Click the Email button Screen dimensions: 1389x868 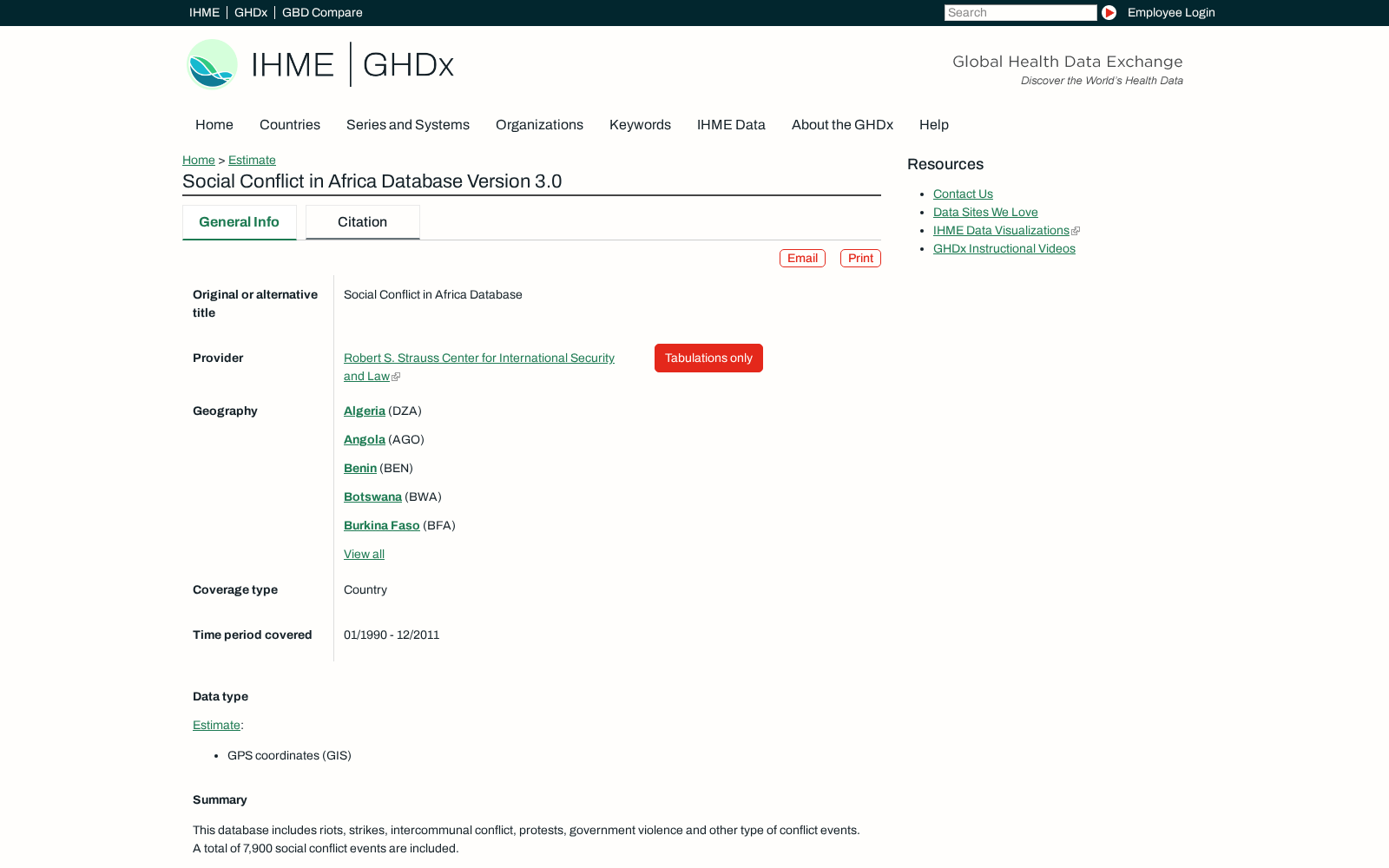coord(802,258)
